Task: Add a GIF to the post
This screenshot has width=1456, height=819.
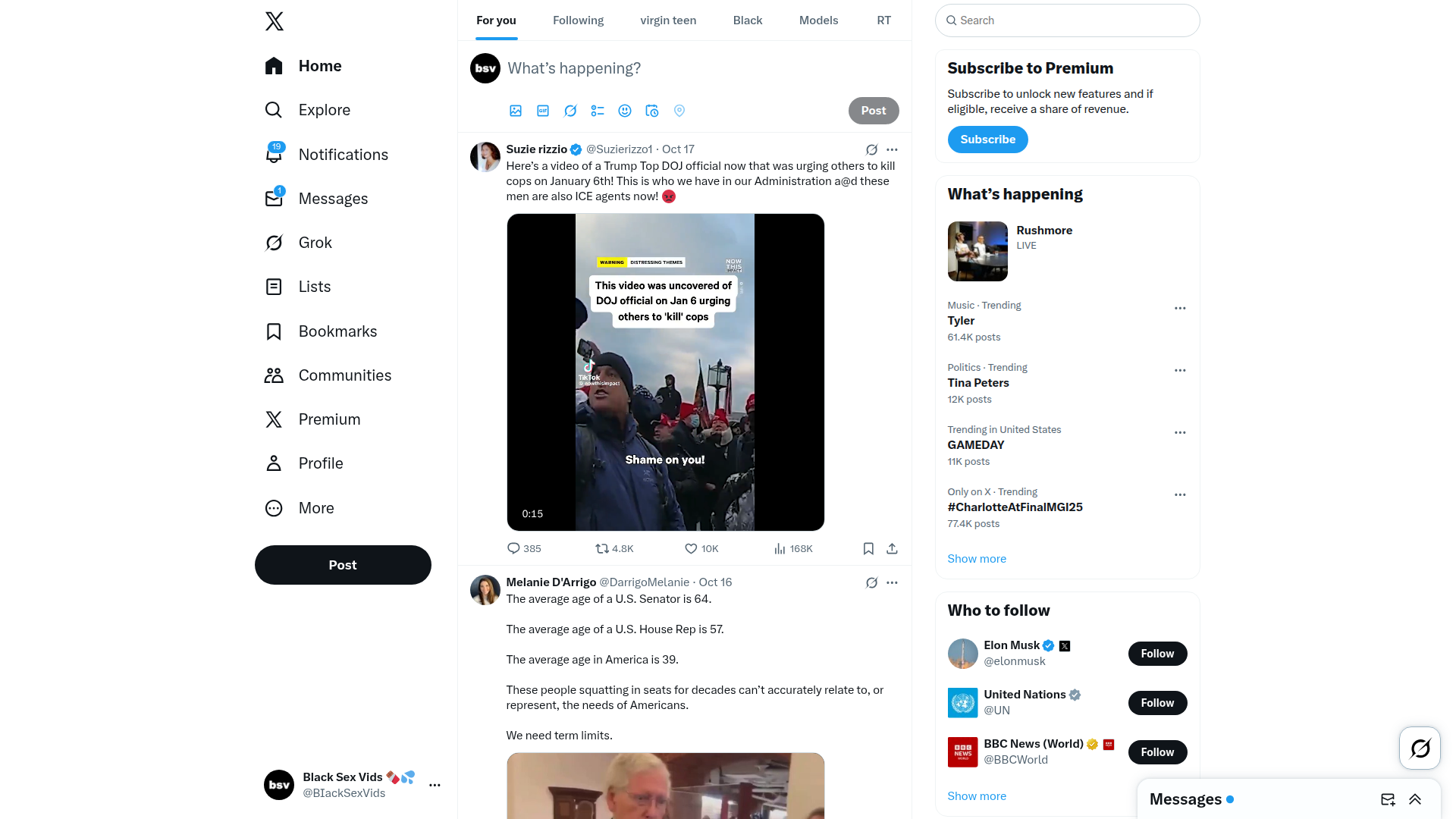Action: click(543, 111)
